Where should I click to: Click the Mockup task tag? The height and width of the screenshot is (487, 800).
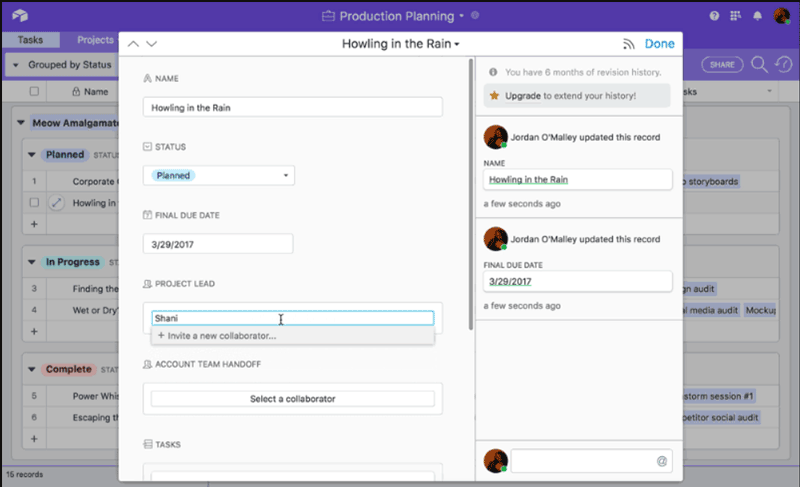(x=761, y=310)
